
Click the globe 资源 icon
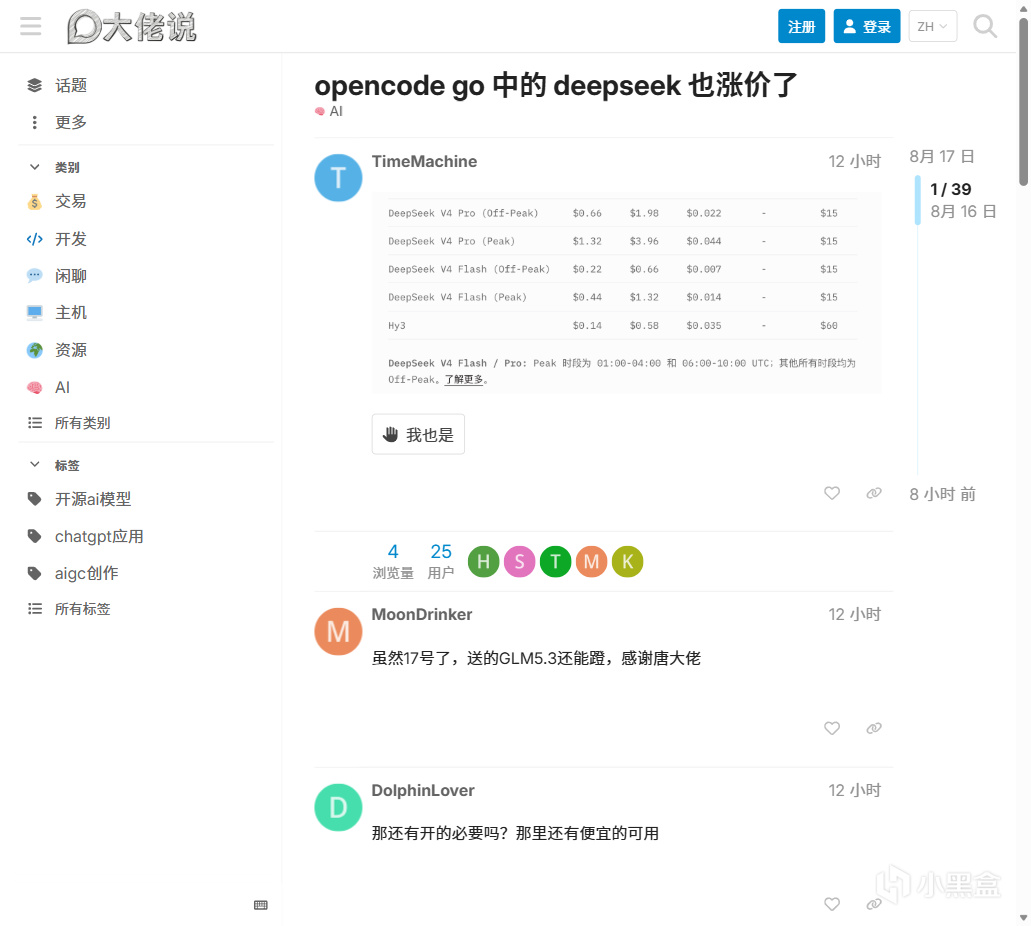[35, 350]
